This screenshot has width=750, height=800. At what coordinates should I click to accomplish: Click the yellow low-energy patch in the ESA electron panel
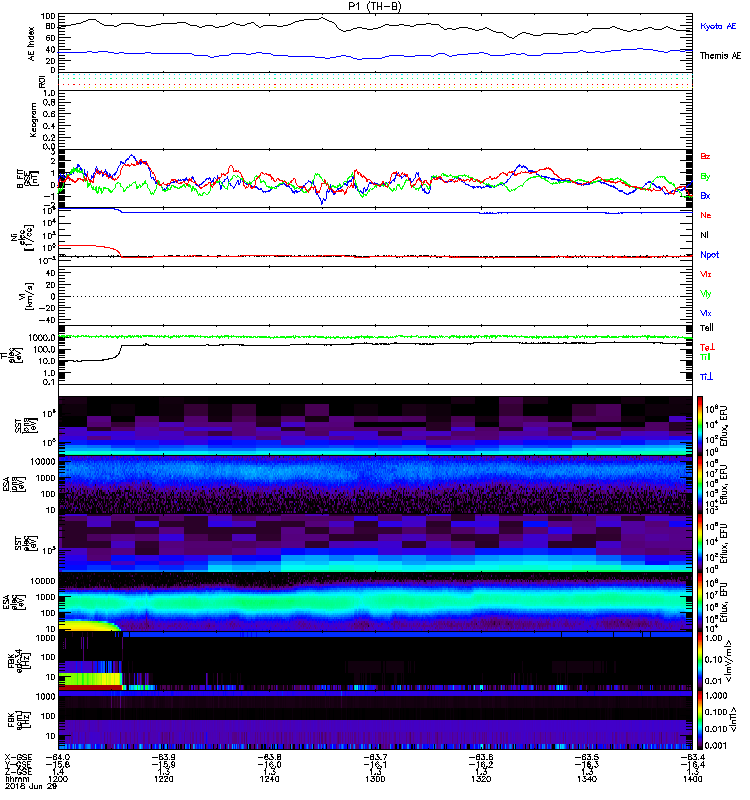[x=87, y=625]
